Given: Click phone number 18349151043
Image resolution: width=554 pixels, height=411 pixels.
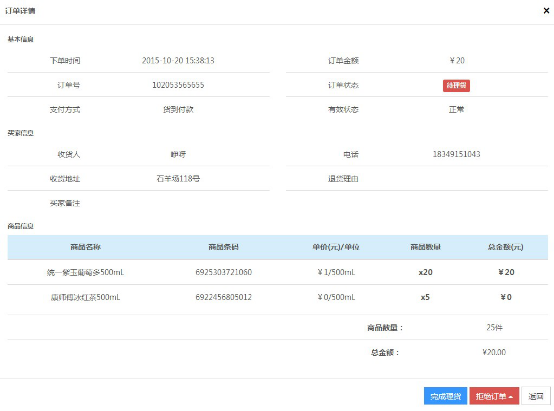Looking at the screenshot, I should [x=456, y=154].
